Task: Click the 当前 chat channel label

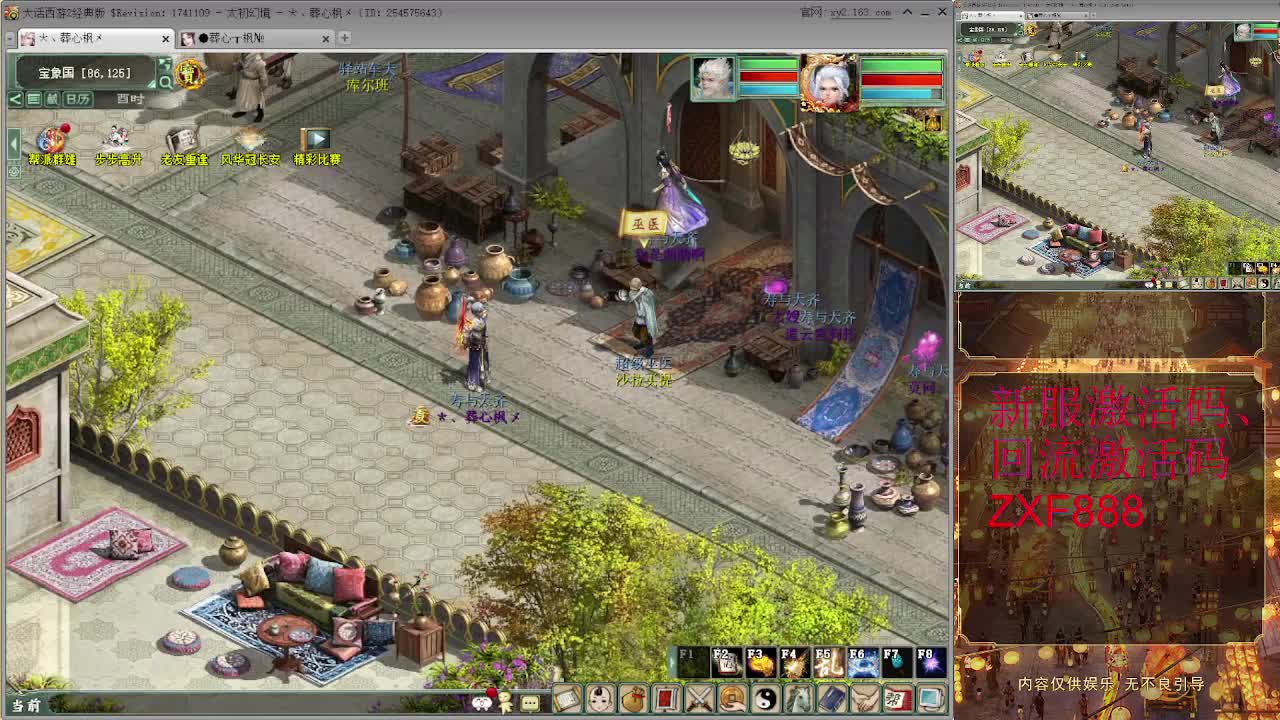Action: coord(26,705)
